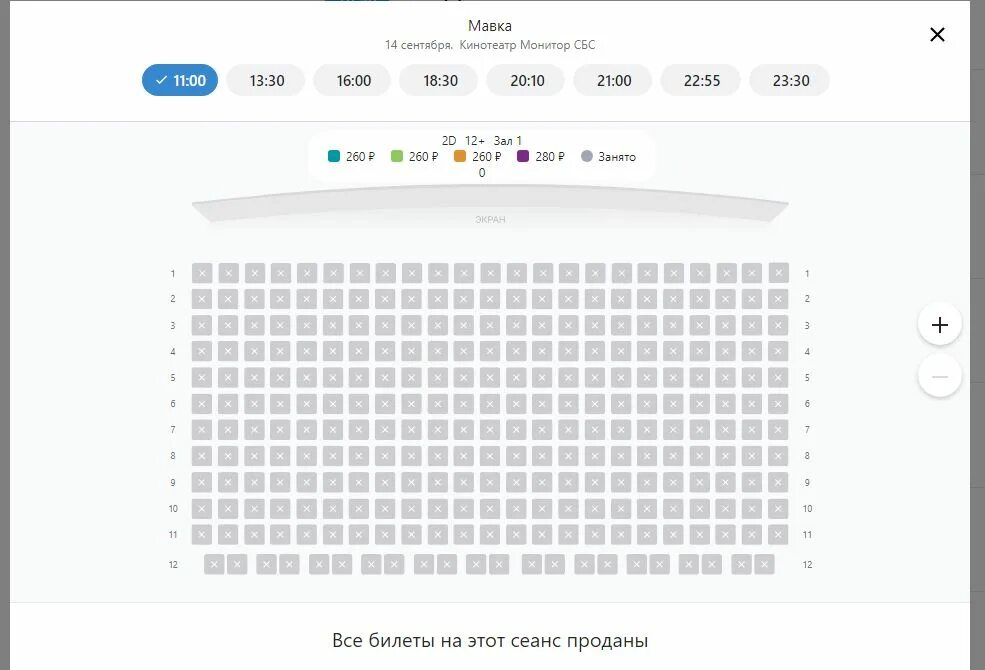Click the first seat in row 12
Viewport: 985px width, 670px height.
[214, 564]
